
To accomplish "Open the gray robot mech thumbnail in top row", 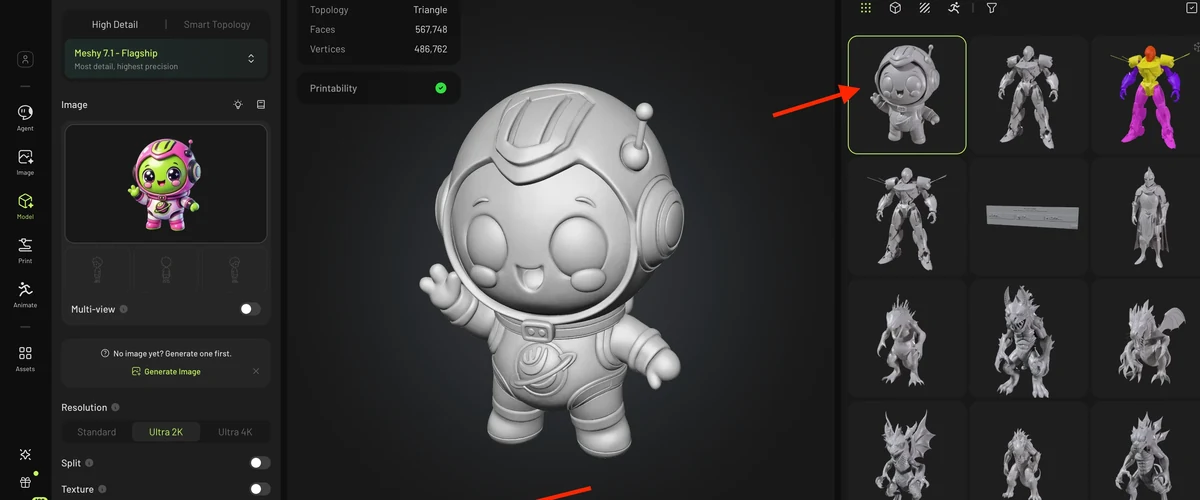I will point(1029,95).
